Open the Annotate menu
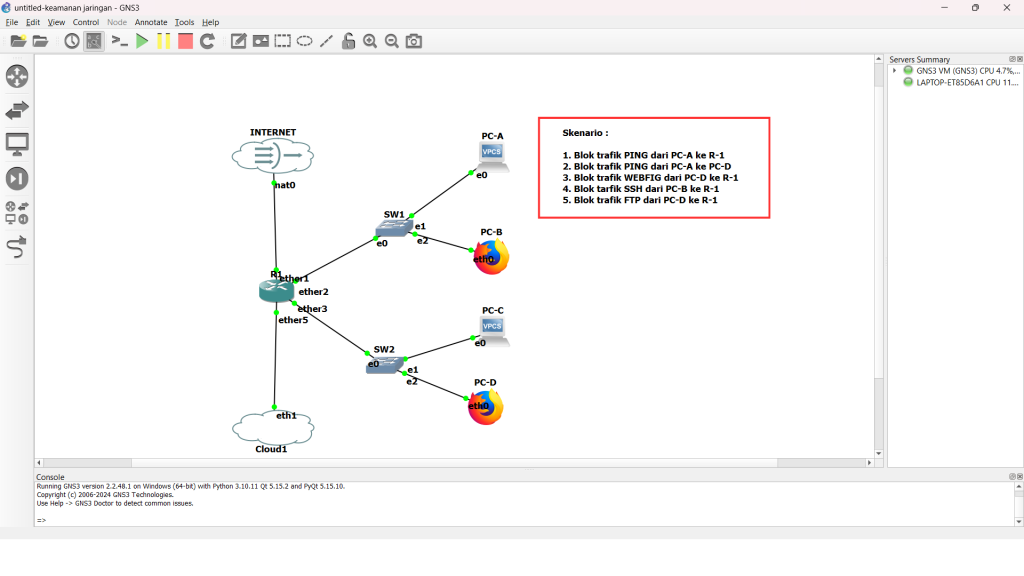 (151, 22)
